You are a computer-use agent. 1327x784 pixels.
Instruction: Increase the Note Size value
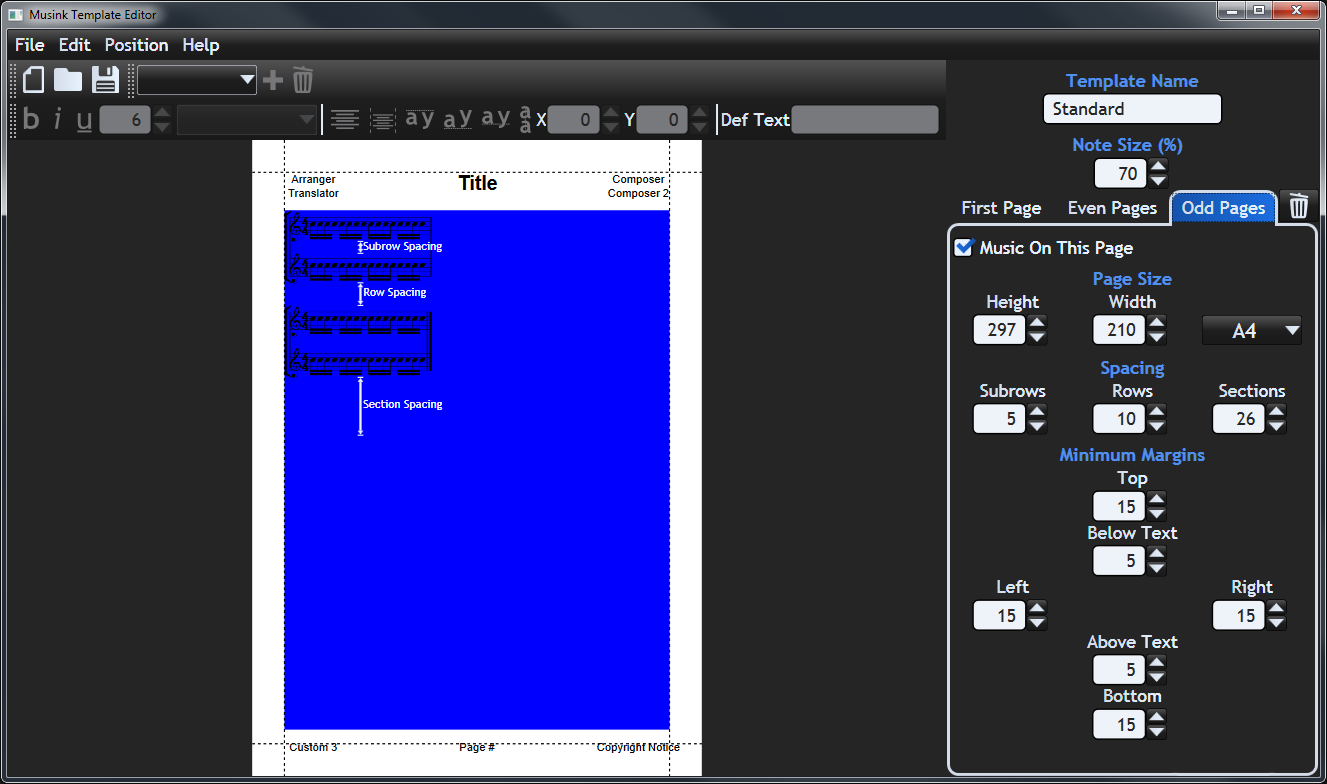point(1158,167)
